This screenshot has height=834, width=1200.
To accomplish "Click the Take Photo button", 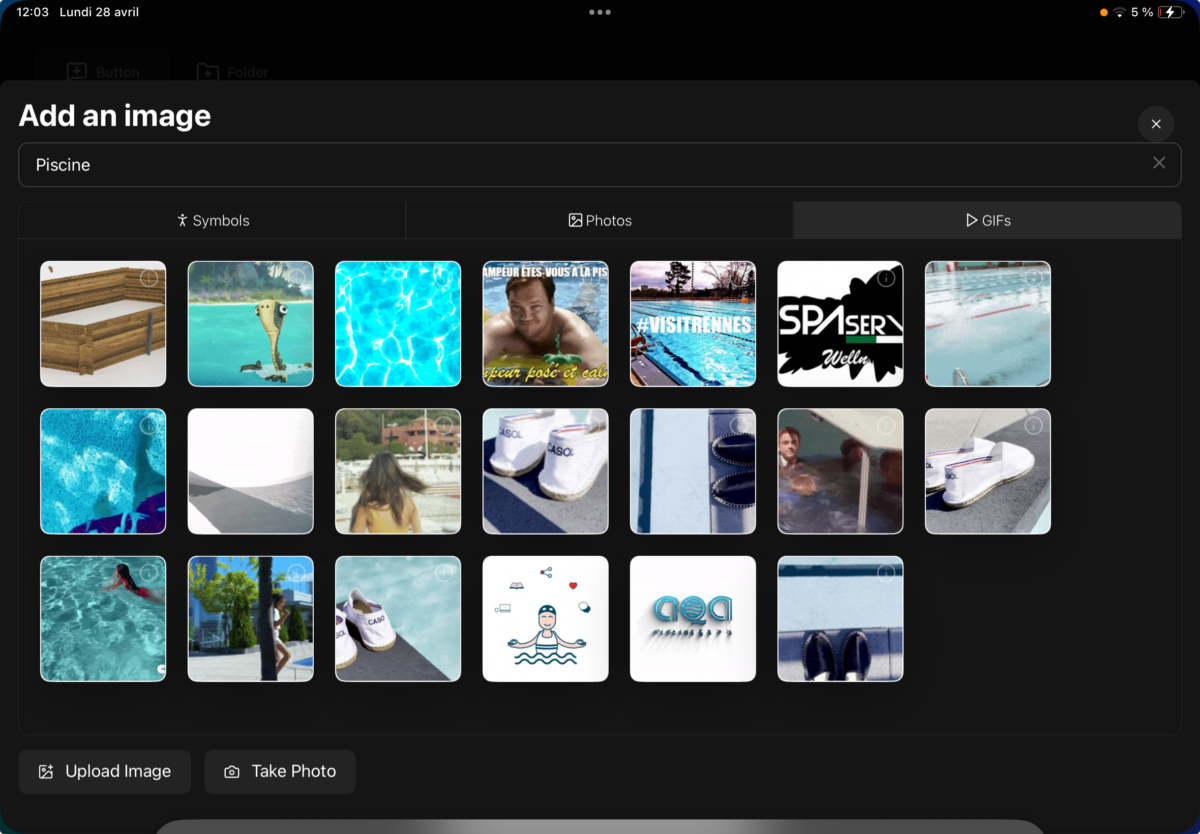I will [x=280, y=771].
